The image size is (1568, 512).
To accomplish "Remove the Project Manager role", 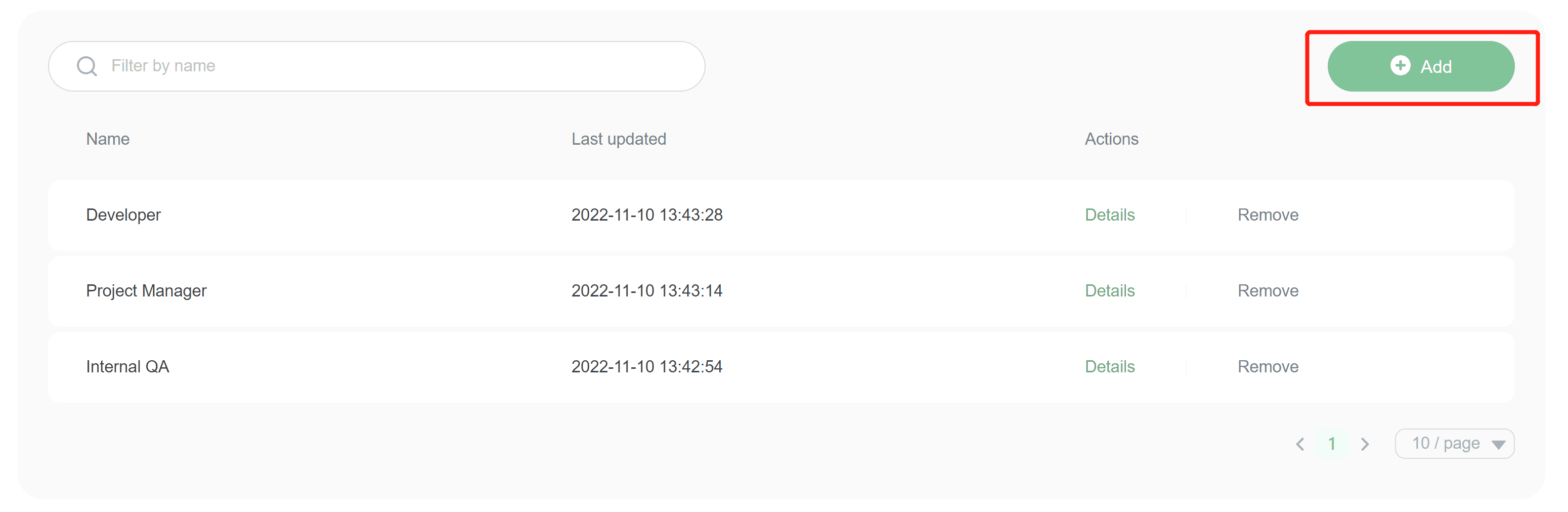I will [x=1268, y=291].
